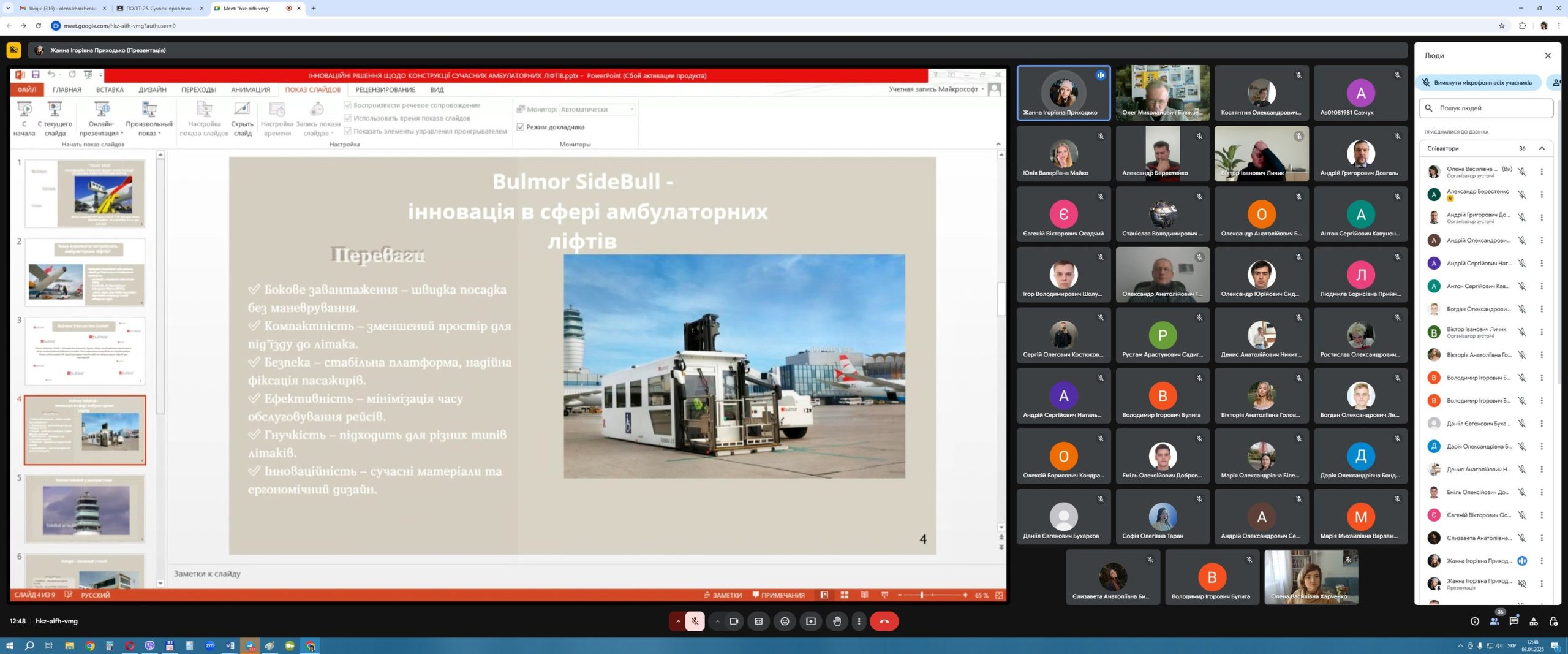The height and width of the screenshot is (654, 1568).
Task: Open the meeting details info icon
Action: pyautogui.click(x=1475, y=621)
